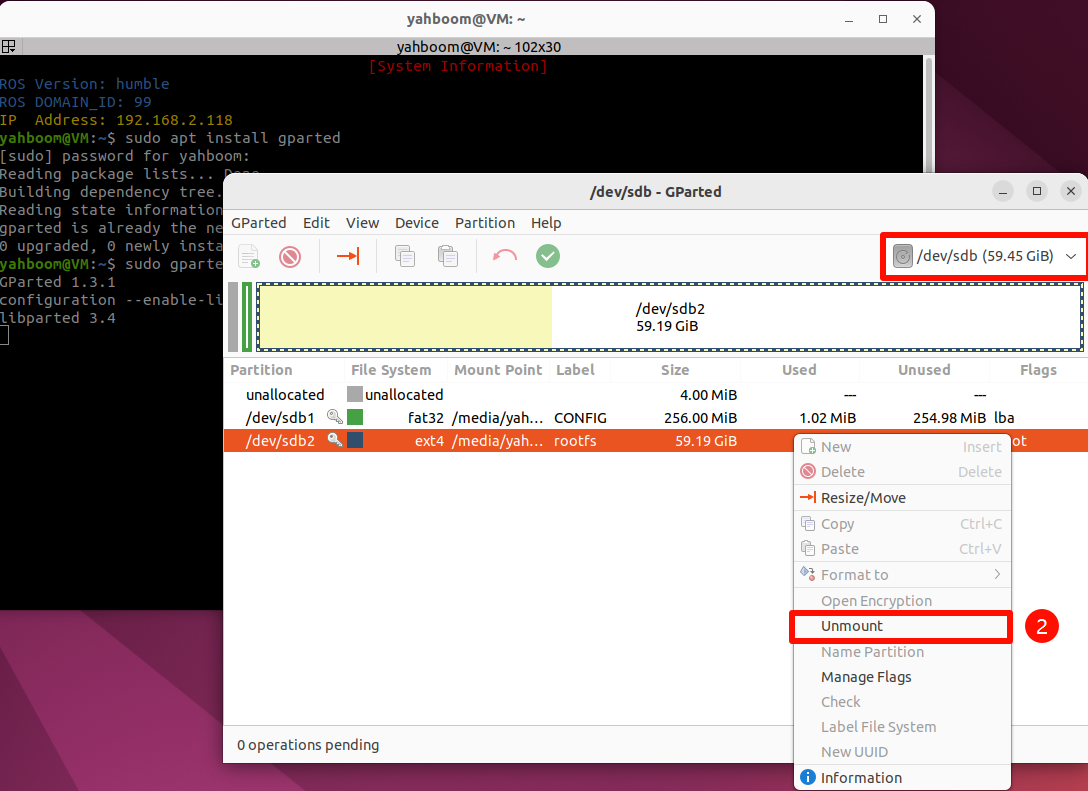Maximize the GParted window
This screenshot has width=1088, height=791.
point(1037,192)
